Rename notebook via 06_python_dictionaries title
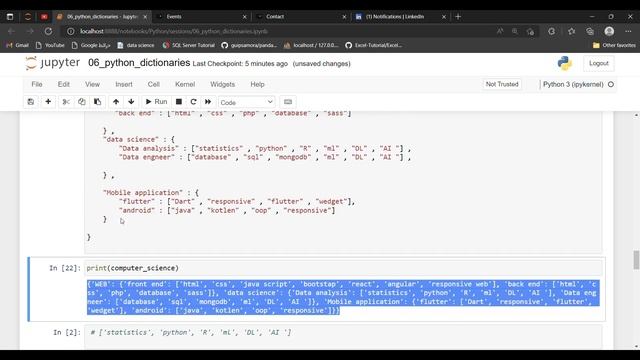Image resolution: width=640 pixels, height=360 pixels. pyautogui.click(x=139, y=63)
